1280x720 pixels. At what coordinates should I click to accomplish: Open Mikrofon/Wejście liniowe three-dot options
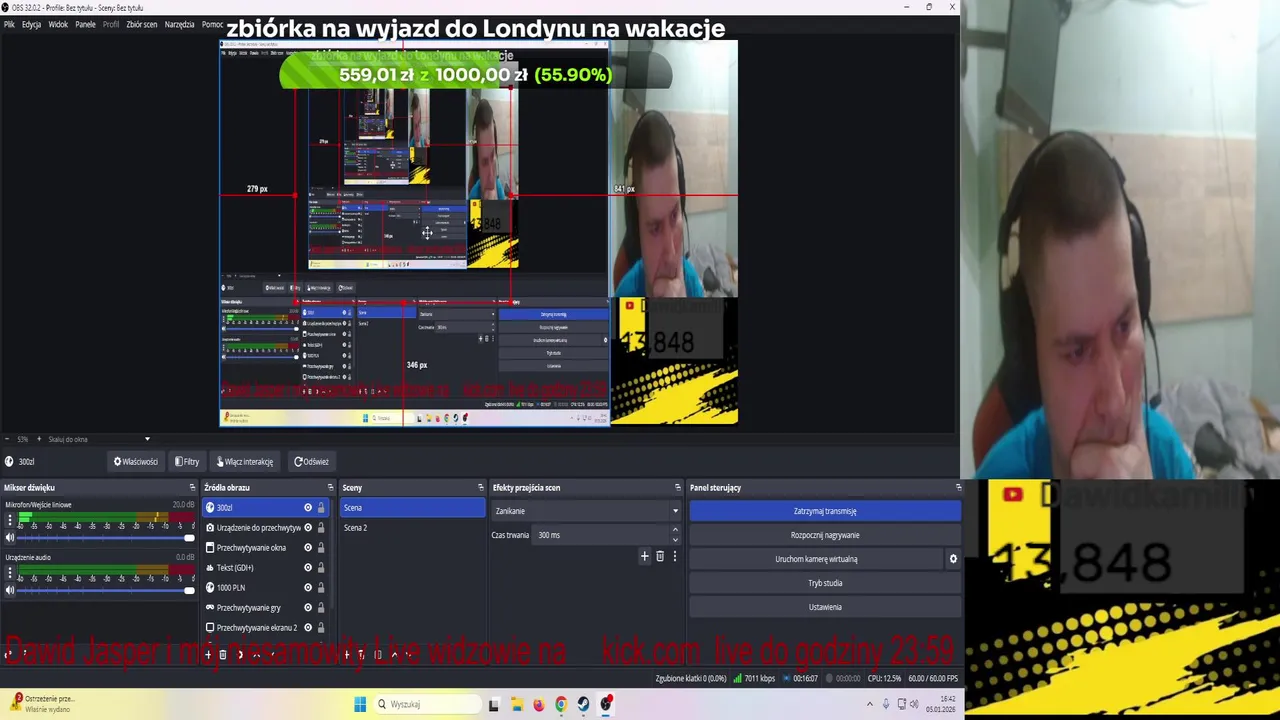[x=10, y=521]
